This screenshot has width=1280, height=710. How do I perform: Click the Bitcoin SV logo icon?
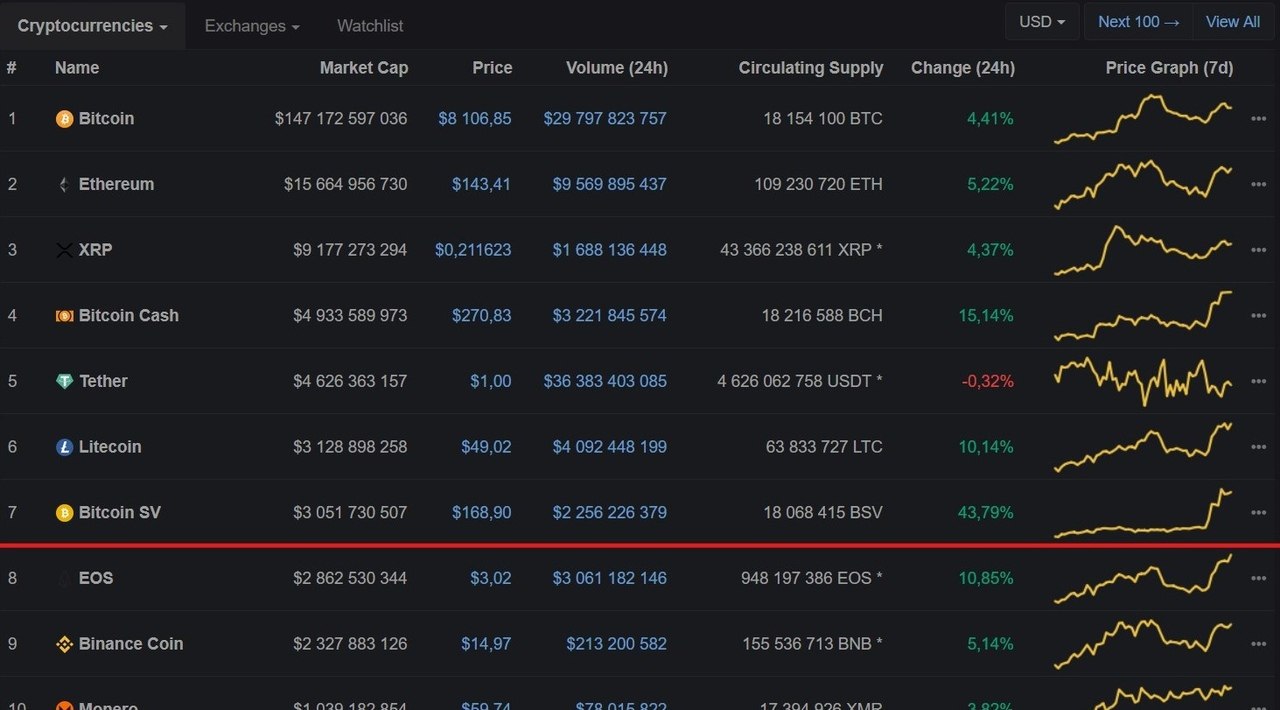click(64, 513)
